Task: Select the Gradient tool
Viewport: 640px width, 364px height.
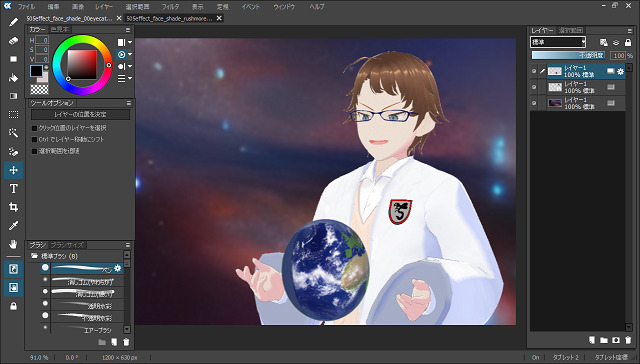Action: pyautogui.click(x=13, y=96)
